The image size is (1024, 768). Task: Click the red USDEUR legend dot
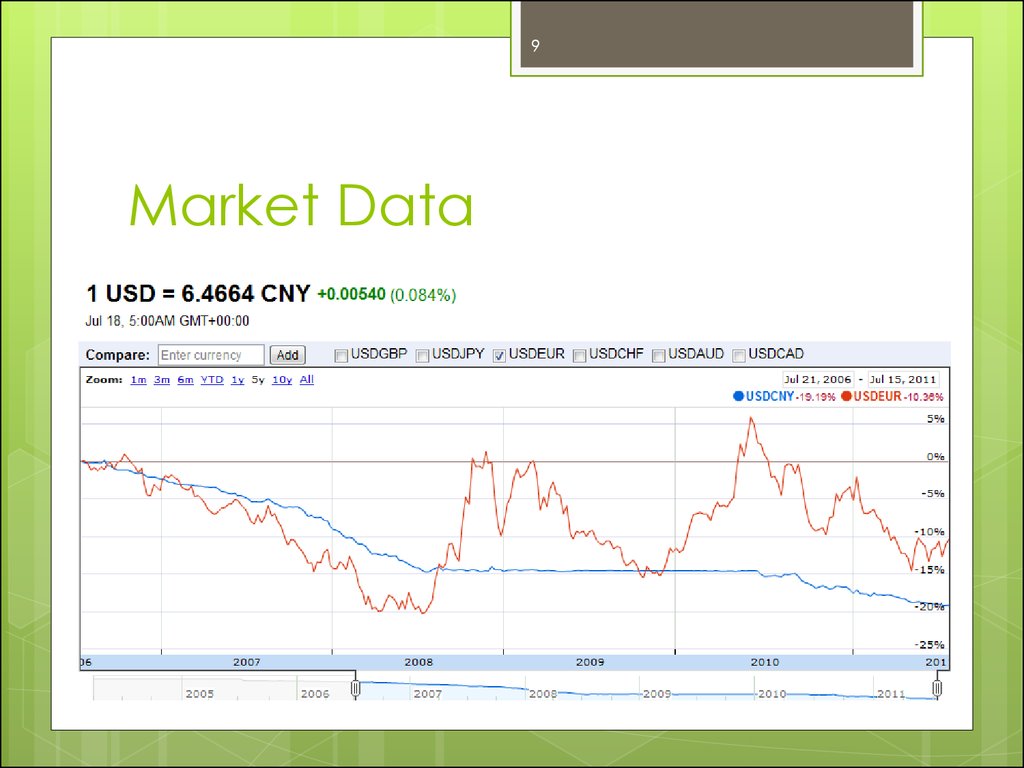click(847, 396)
